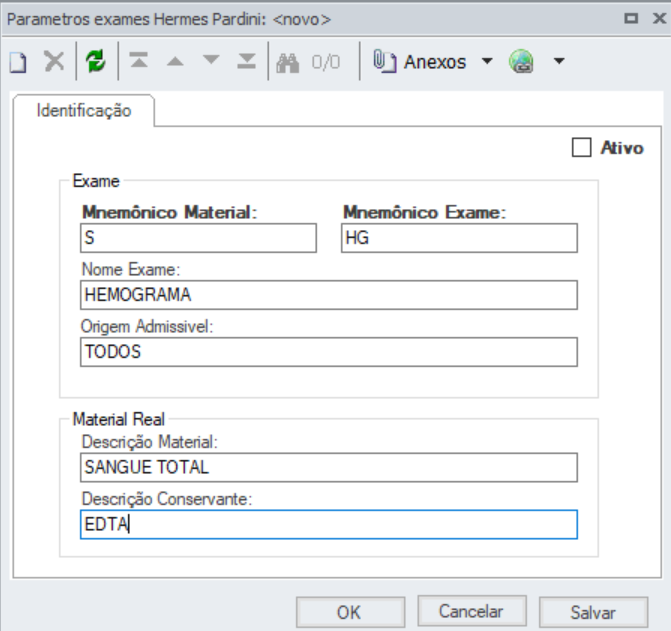Image resolution: width=671 pixels, height=631 pixels.
Task: Go to previous record up arrow
Action: [175, 61]
